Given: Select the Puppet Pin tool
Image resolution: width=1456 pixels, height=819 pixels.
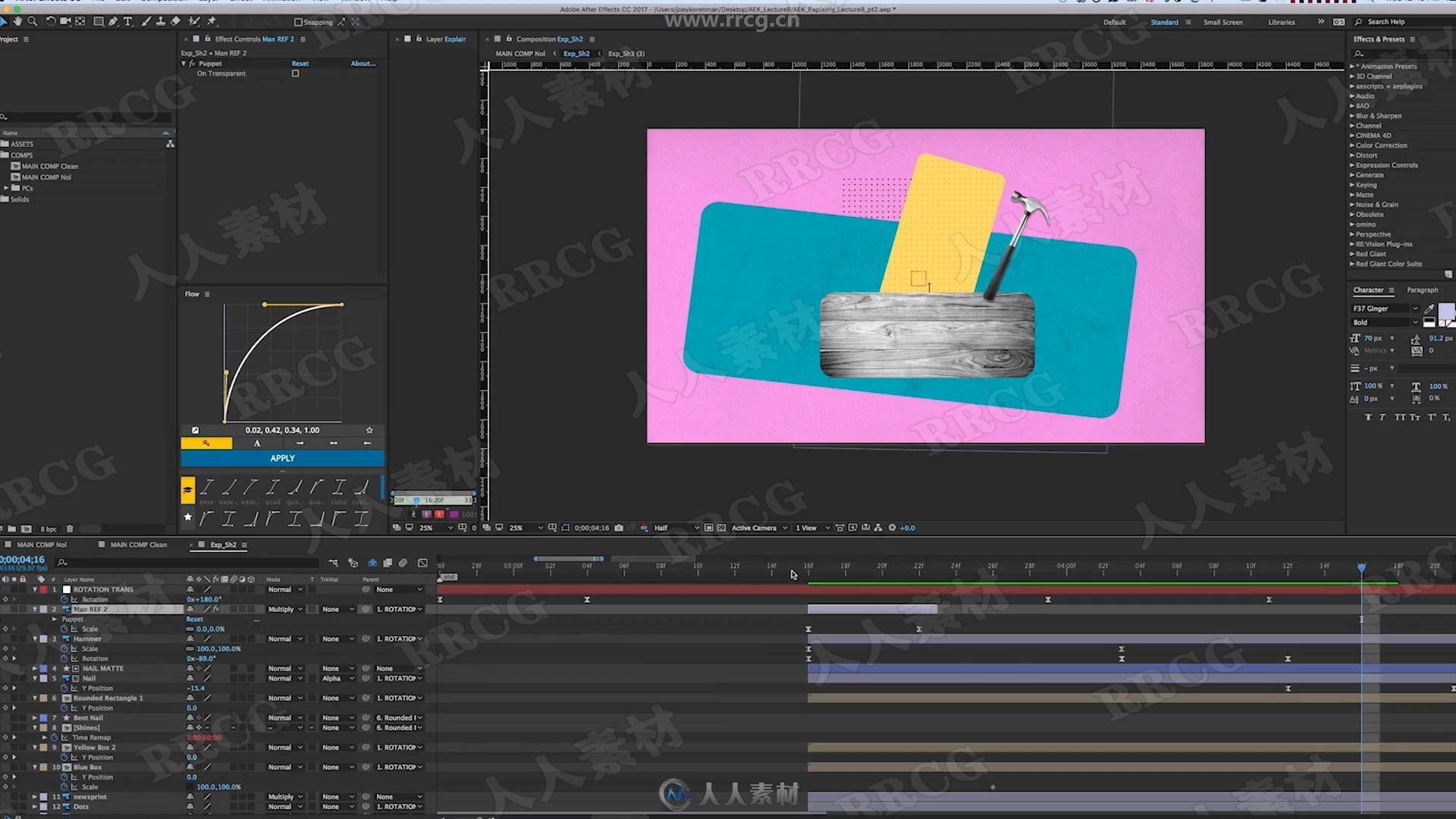Looking at the screenshot, I should click(212, 21).
